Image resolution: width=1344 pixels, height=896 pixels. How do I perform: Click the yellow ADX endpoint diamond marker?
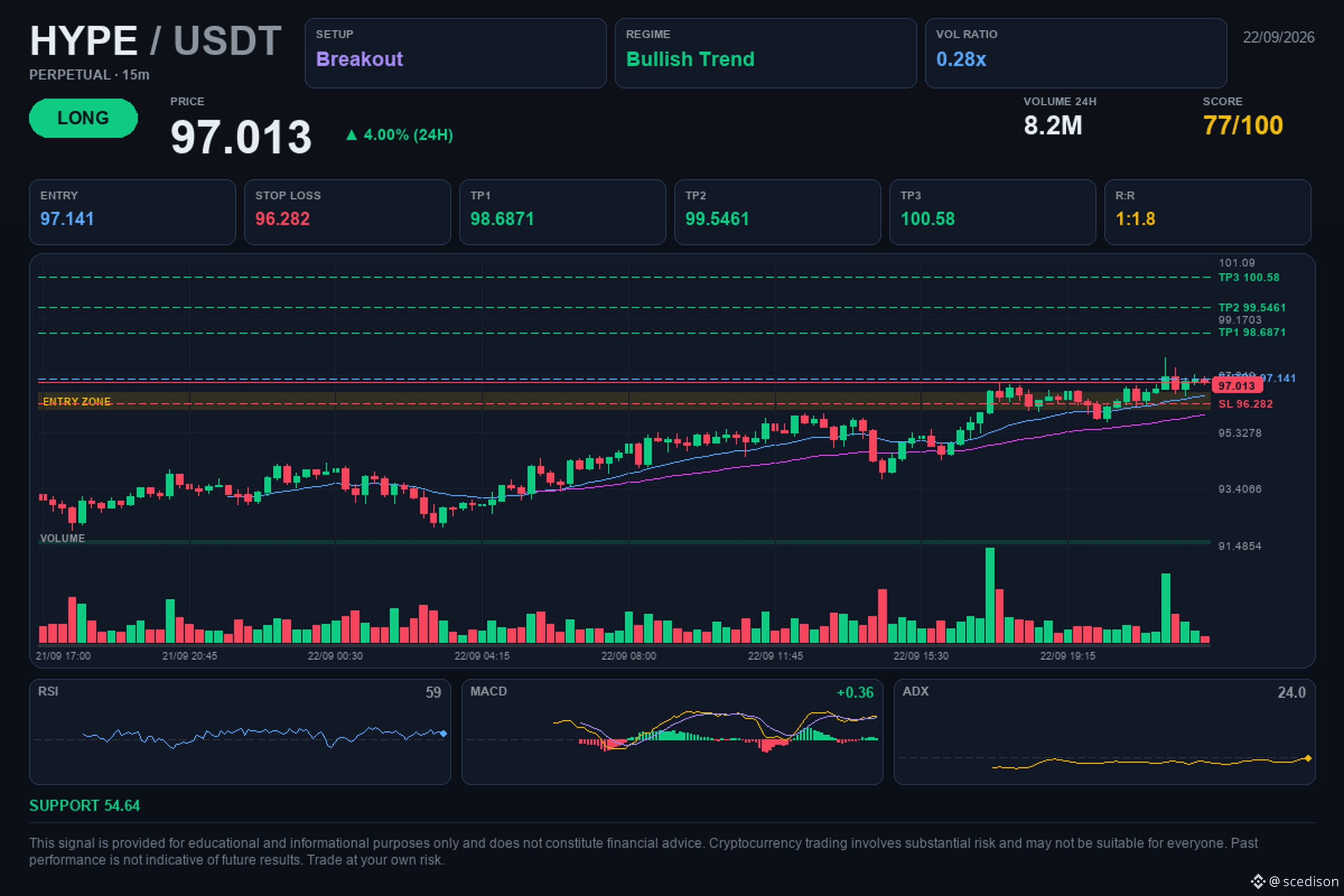[x=1308, y=758]
